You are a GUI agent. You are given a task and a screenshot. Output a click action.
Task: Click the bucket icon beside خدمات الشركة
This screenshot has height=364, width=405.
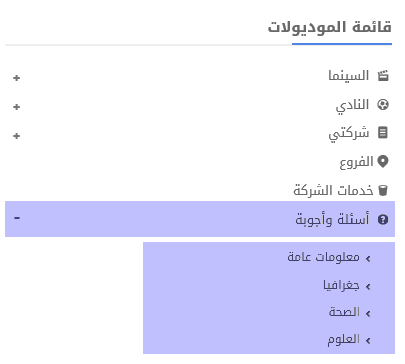[383, 191]
